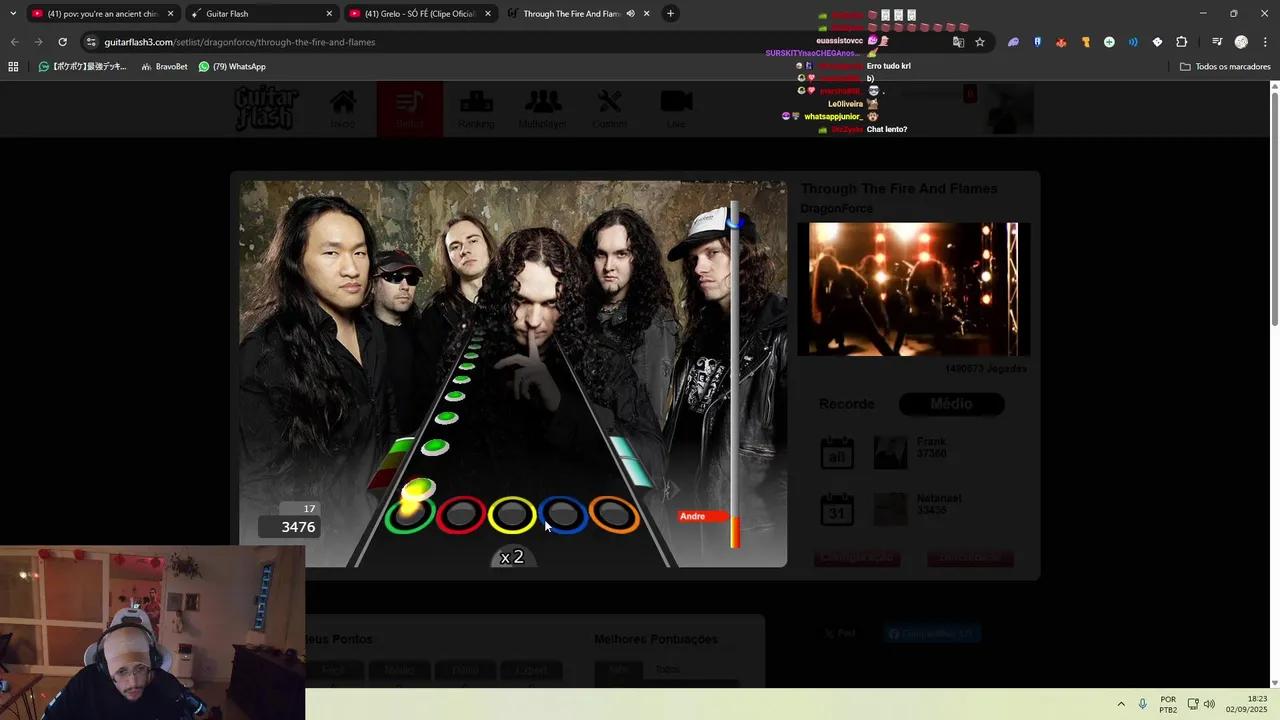Select the Setlist music-note nav item
Image resolution: width=1280 pixels, height=720 pixels.
coord(409,109)
